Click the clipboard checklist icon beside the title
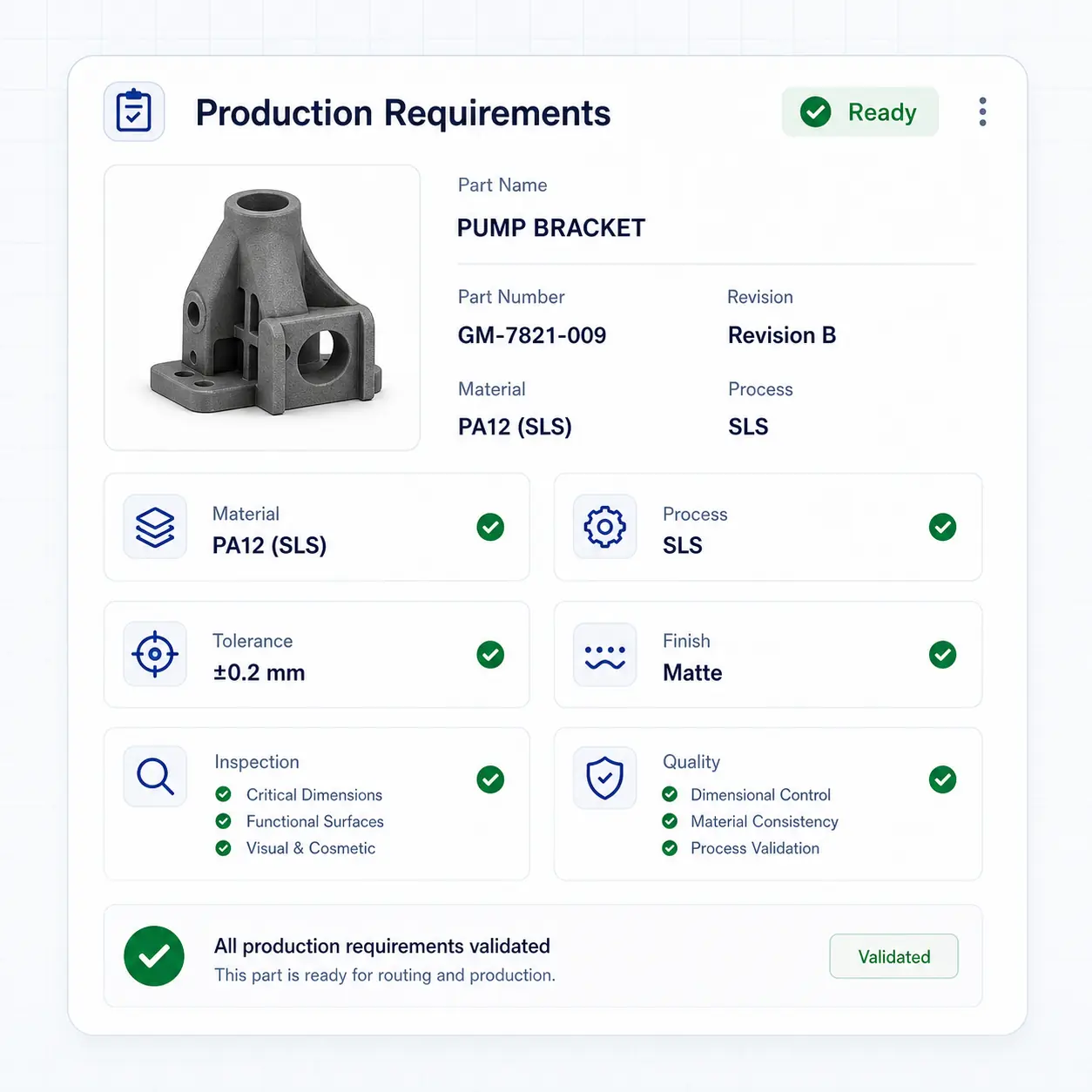Image resolution: width=1092 pixels, height=1092 pixels. 134,111
